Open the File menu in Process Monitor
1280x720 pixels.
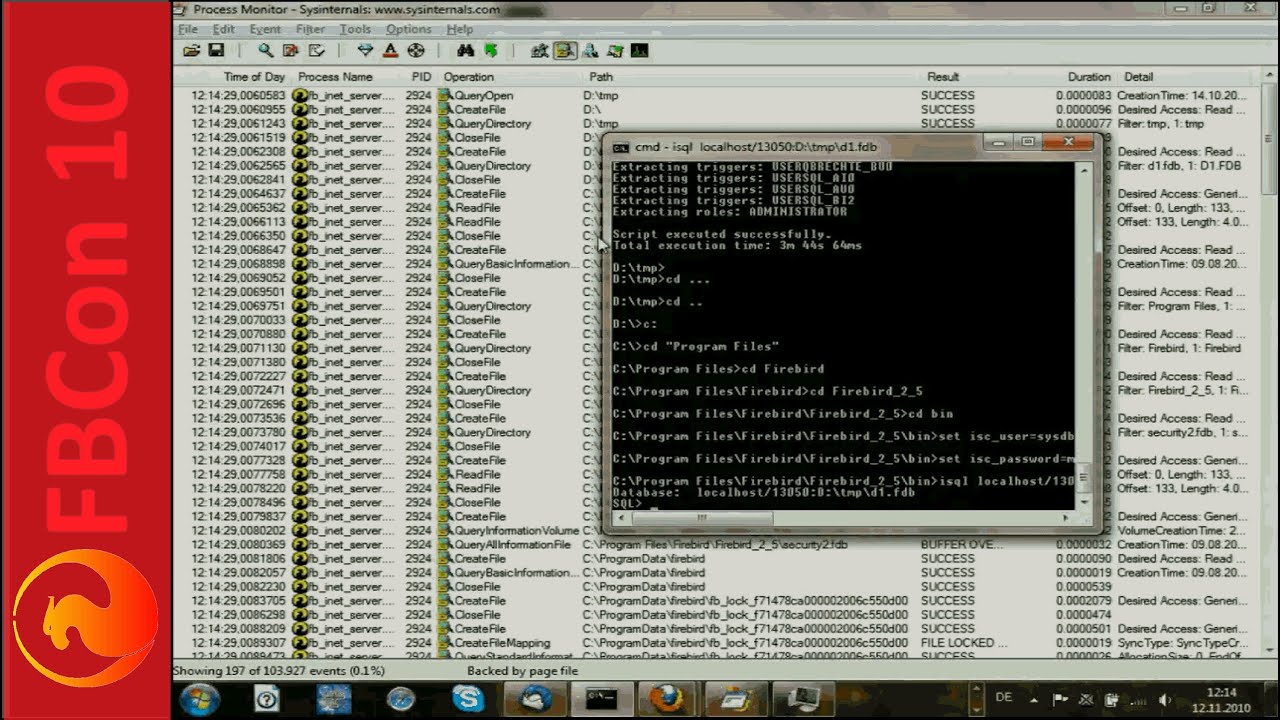tap(187, 29)
